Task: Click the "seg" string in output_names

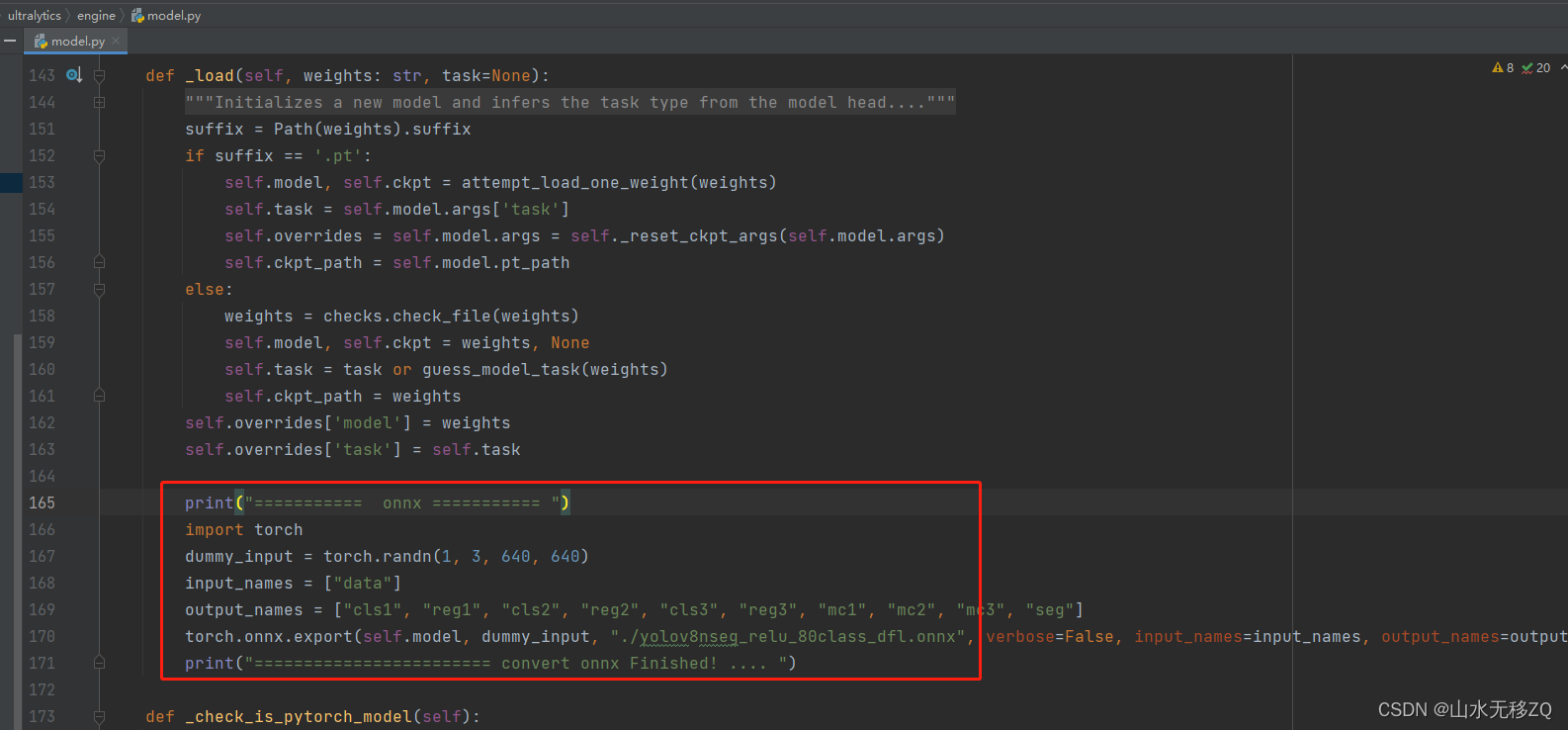Action: (1050, 610)
